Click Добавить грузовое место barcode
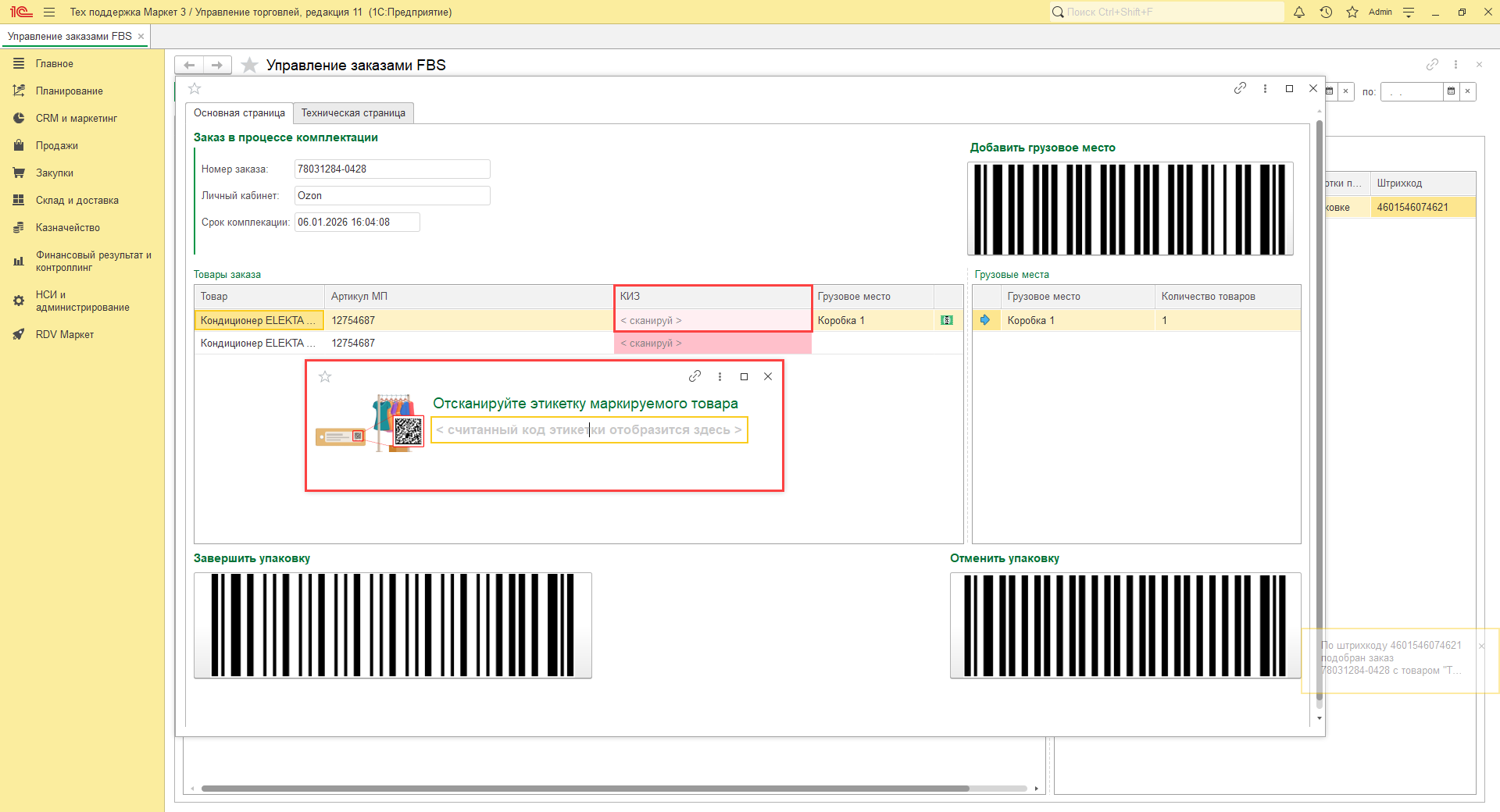 (1130, 208)
